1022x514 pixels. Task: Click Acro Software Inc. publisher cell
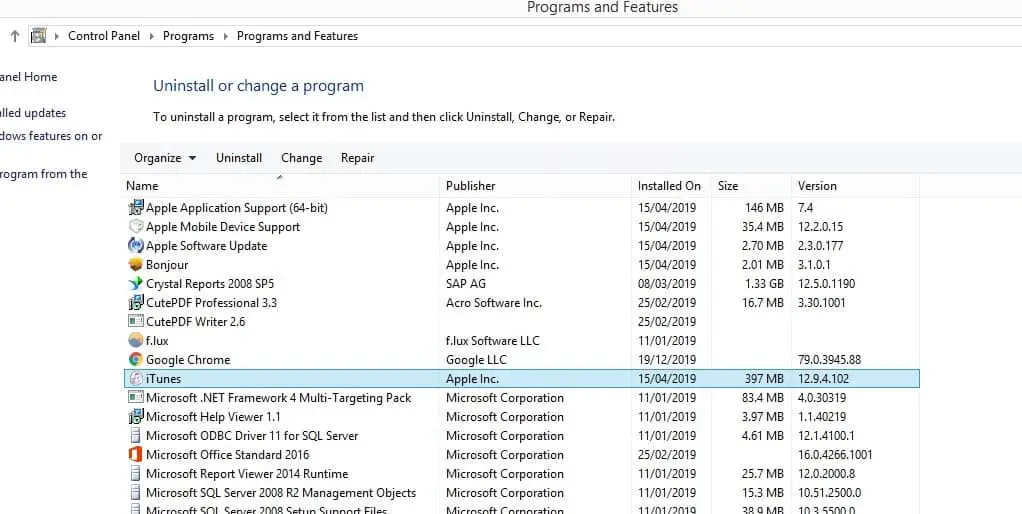click(x=494, y=302)
